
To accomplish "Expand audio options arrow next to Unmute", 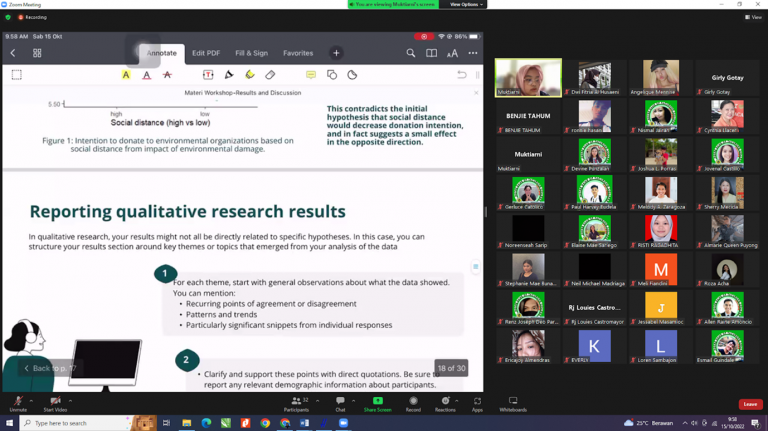I will 31,401.
